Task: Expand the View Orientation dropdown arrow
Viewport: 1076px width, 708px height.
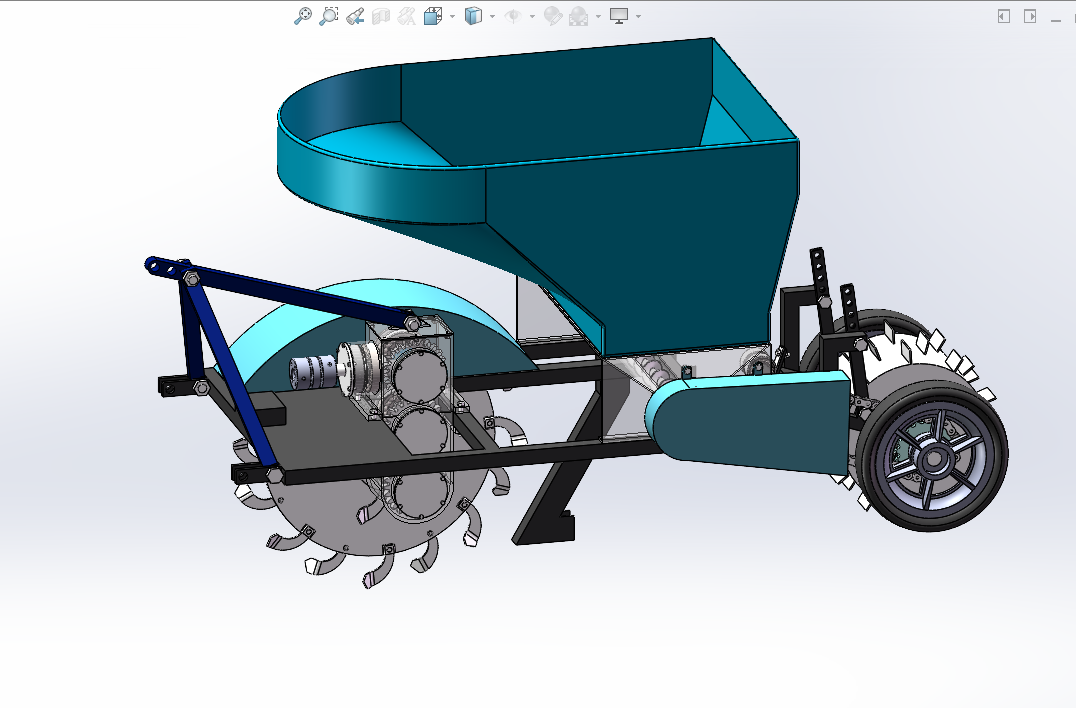Action: point(453,16)
